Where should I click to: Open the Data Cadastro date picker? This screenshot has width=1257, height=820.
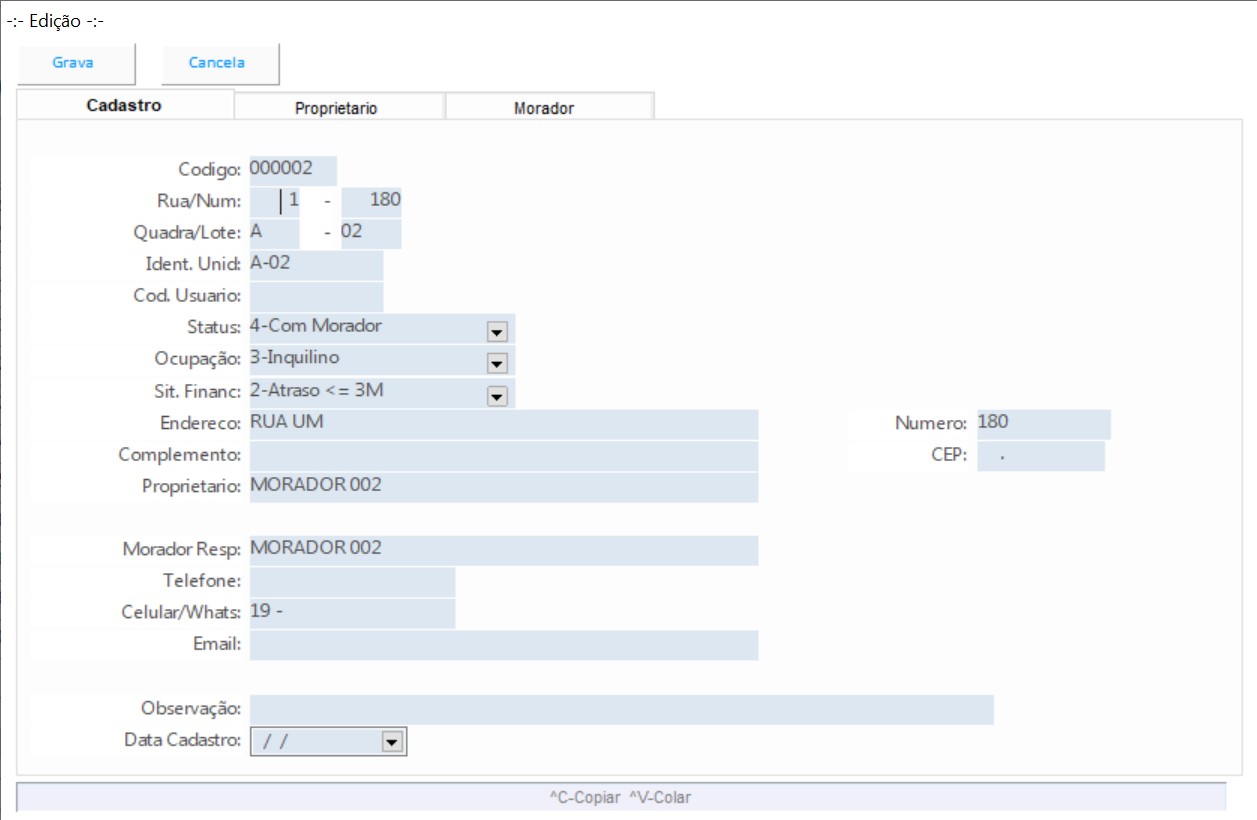coord(392,742)
